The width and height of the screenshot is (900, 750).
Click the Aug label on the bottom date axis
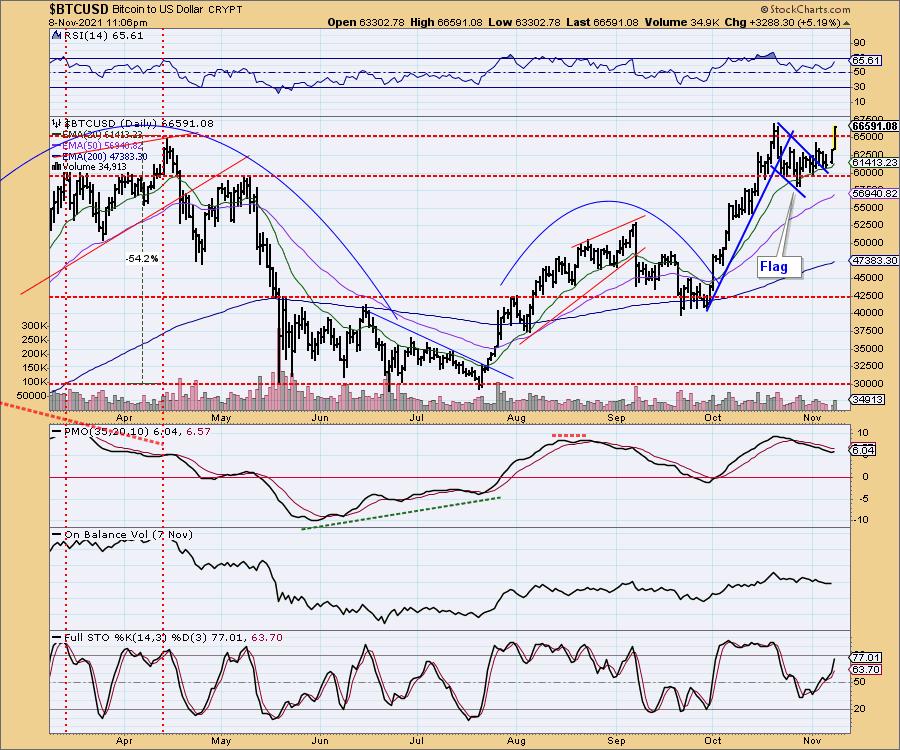point(516,740)
